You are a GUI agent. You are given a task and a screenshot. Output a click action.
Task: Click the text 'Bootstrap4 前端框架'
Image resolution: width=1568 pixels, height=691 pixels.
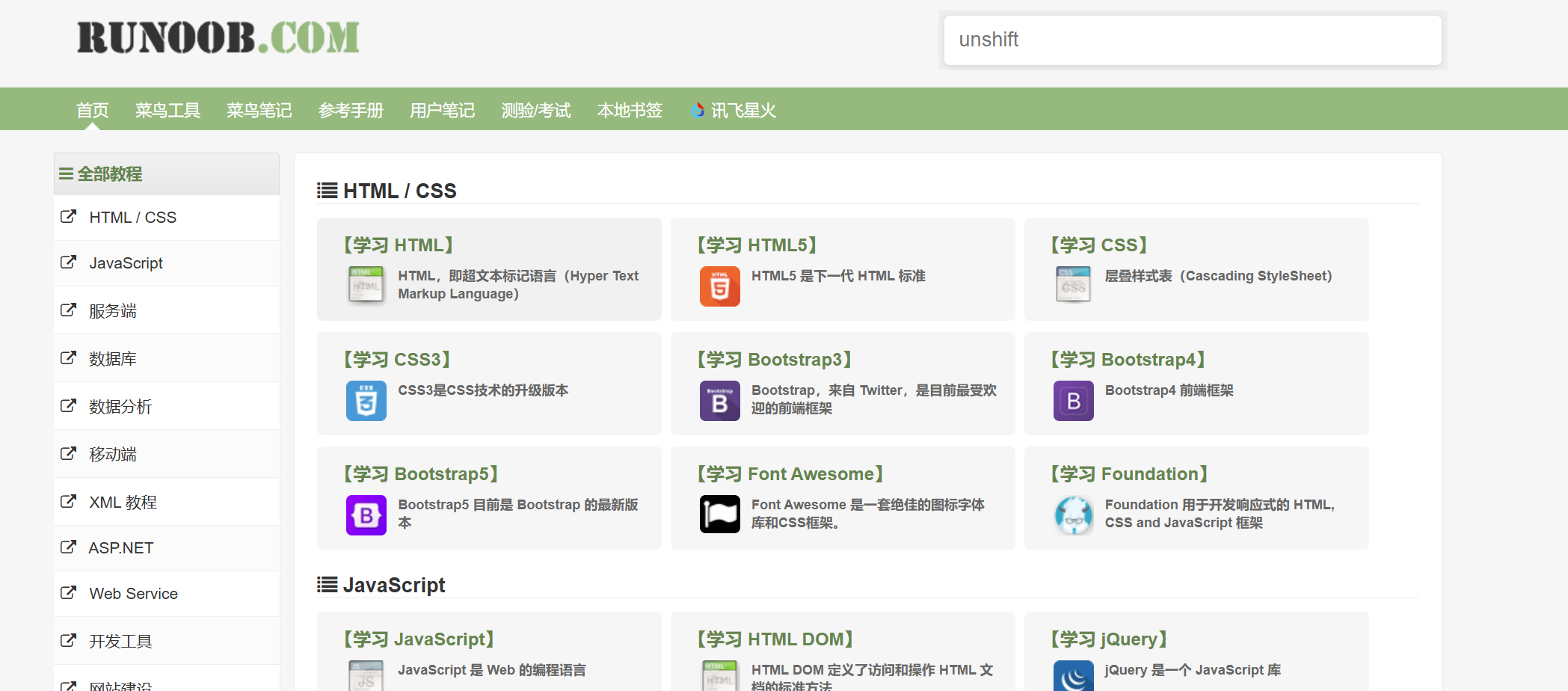[x=1169, y=390]
